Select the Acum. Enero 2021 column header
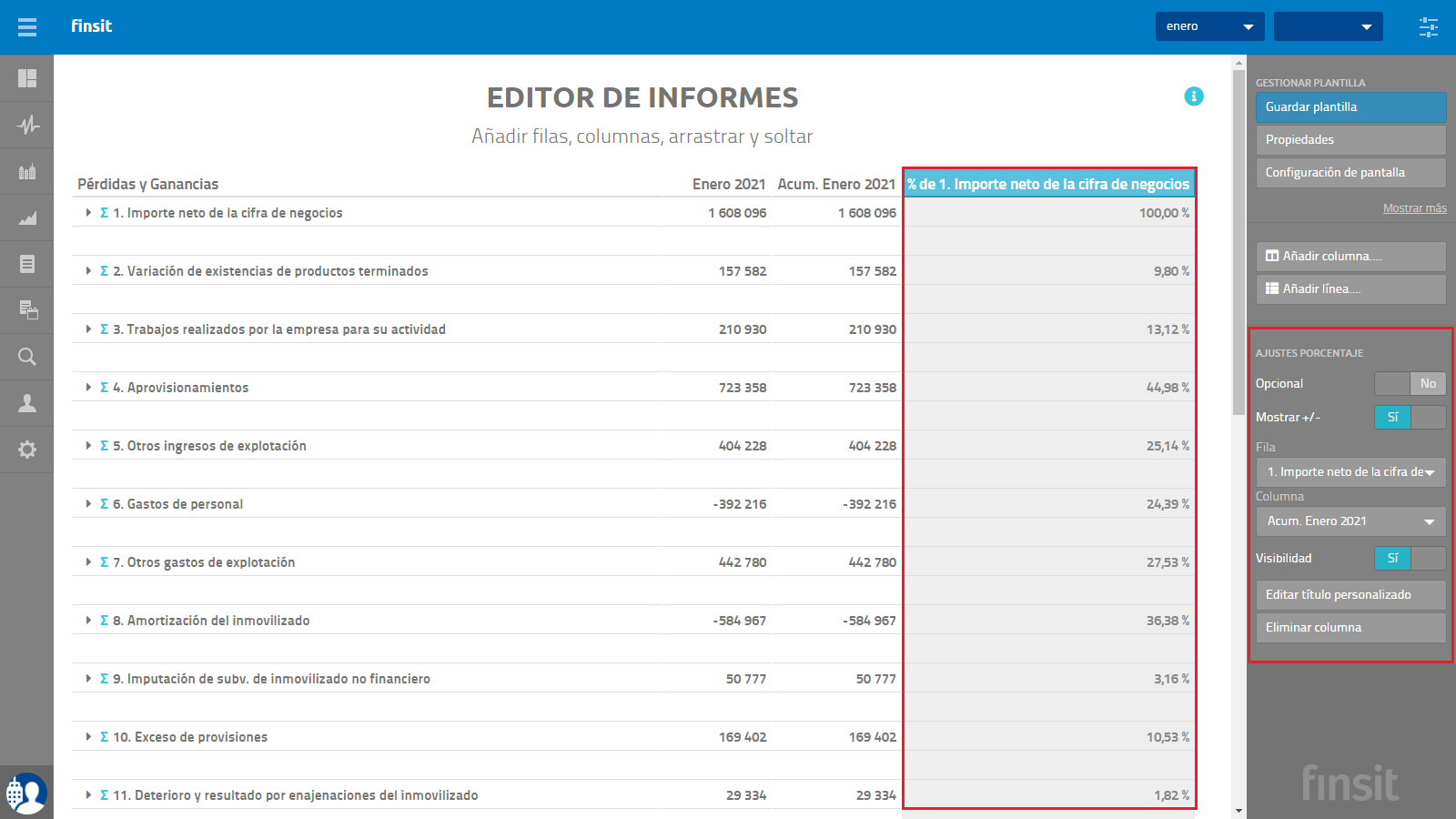Viewport: 1456px width, 819px height. pos(836,185)
